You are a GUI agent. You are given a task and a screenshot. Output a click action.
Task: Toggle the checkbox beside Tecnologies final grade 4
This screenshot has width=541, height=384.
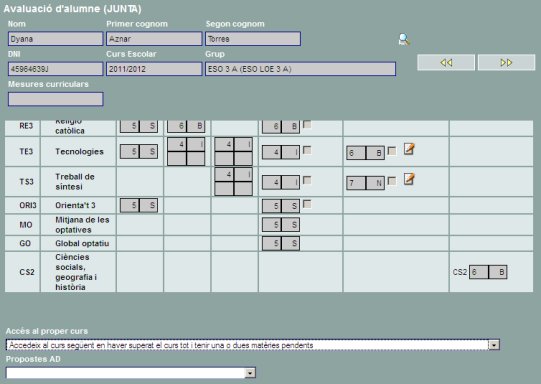click(x=307, y=150)
